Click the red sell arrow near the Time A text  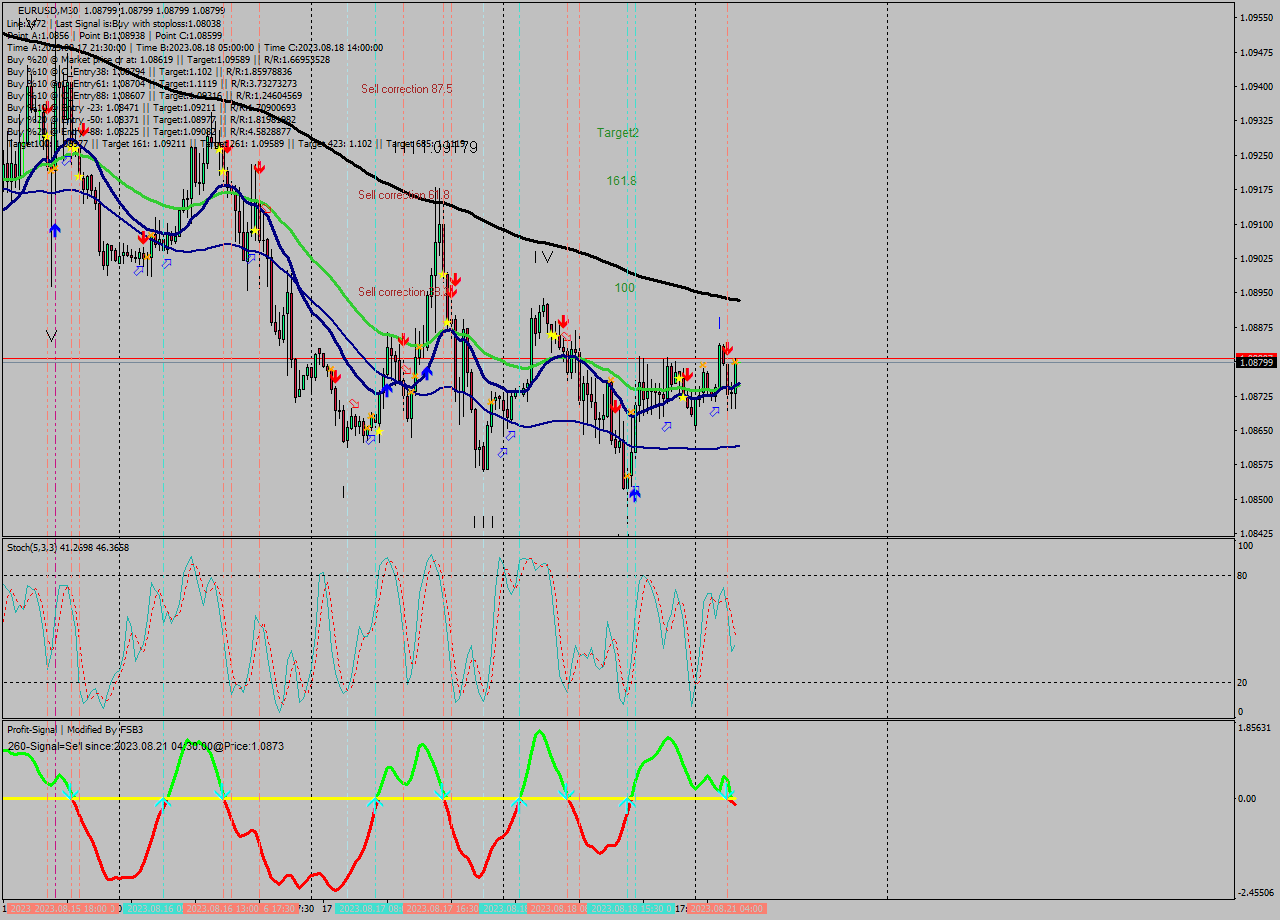click(x=48, y=107)
